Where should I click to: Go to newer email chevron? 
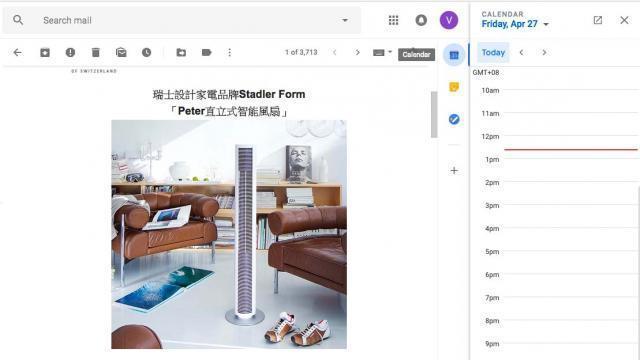pos(335,52)
